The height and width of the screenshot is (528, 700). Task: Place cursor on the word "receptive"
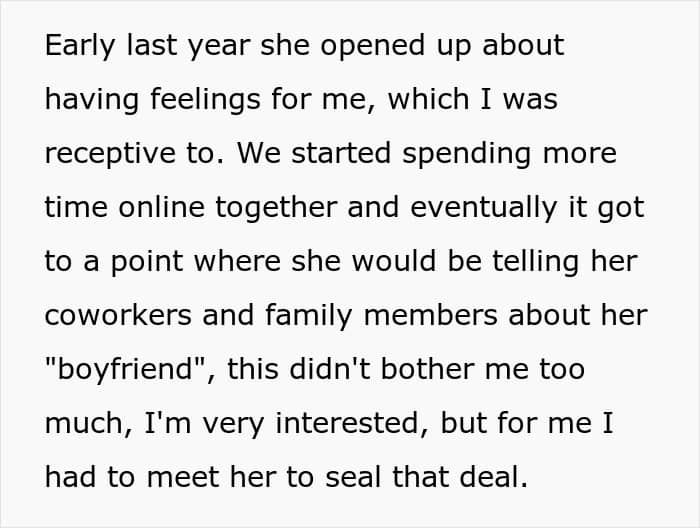[x=111, y=154]
